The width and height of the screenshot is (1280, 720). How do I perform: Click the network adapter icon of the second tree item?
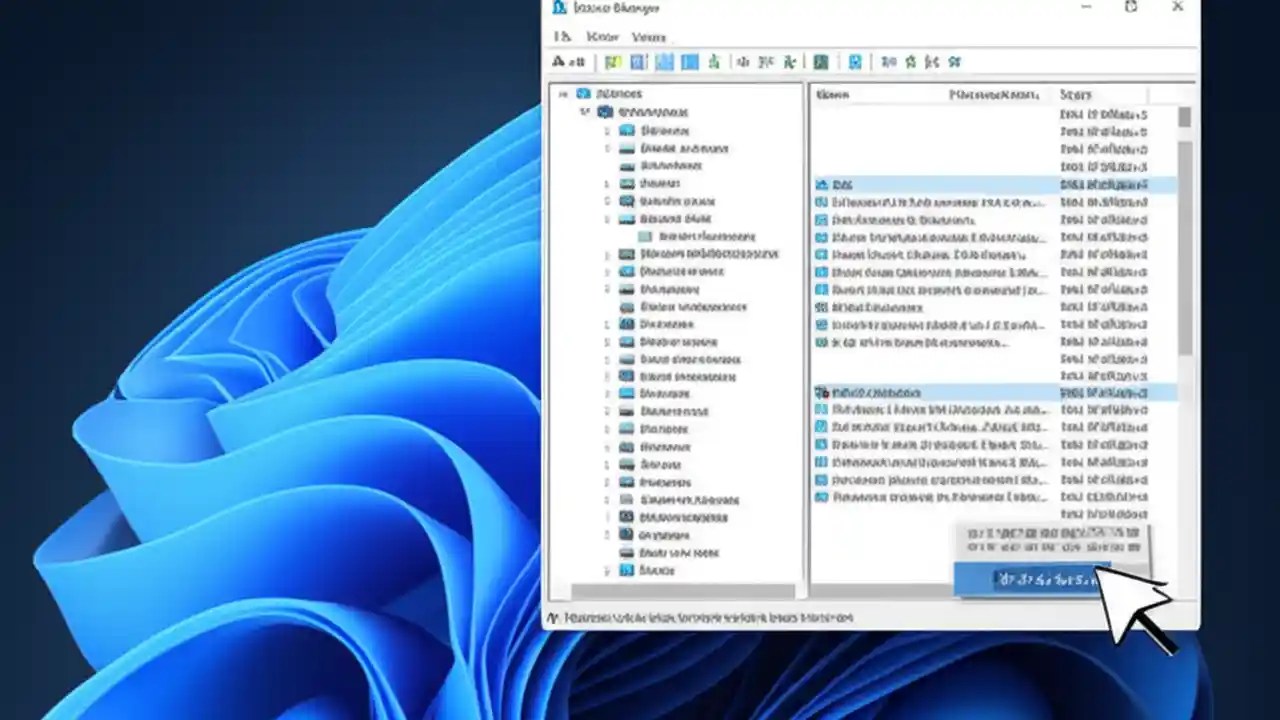coord(605,112)
